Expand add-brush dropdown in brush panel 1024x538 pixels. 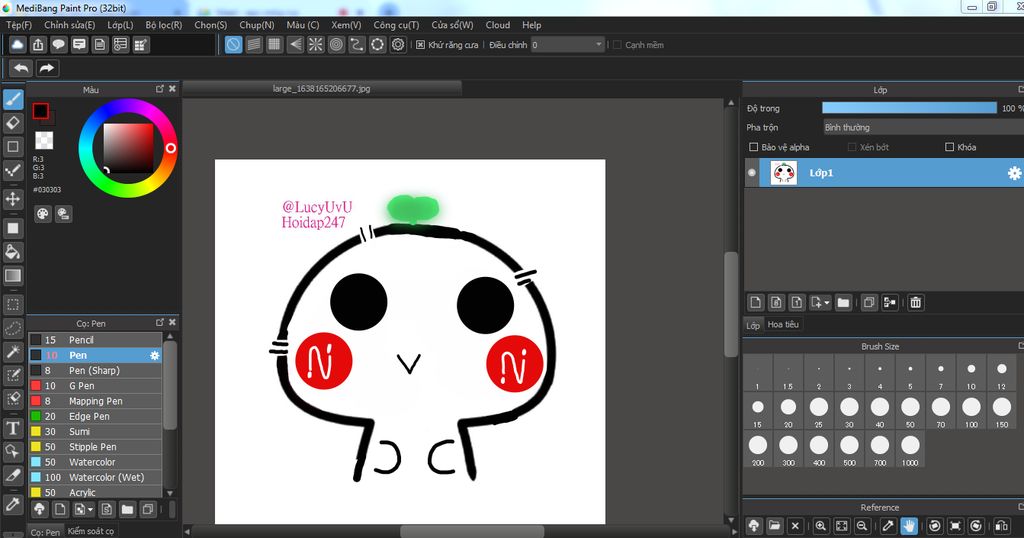coord(90,509)
